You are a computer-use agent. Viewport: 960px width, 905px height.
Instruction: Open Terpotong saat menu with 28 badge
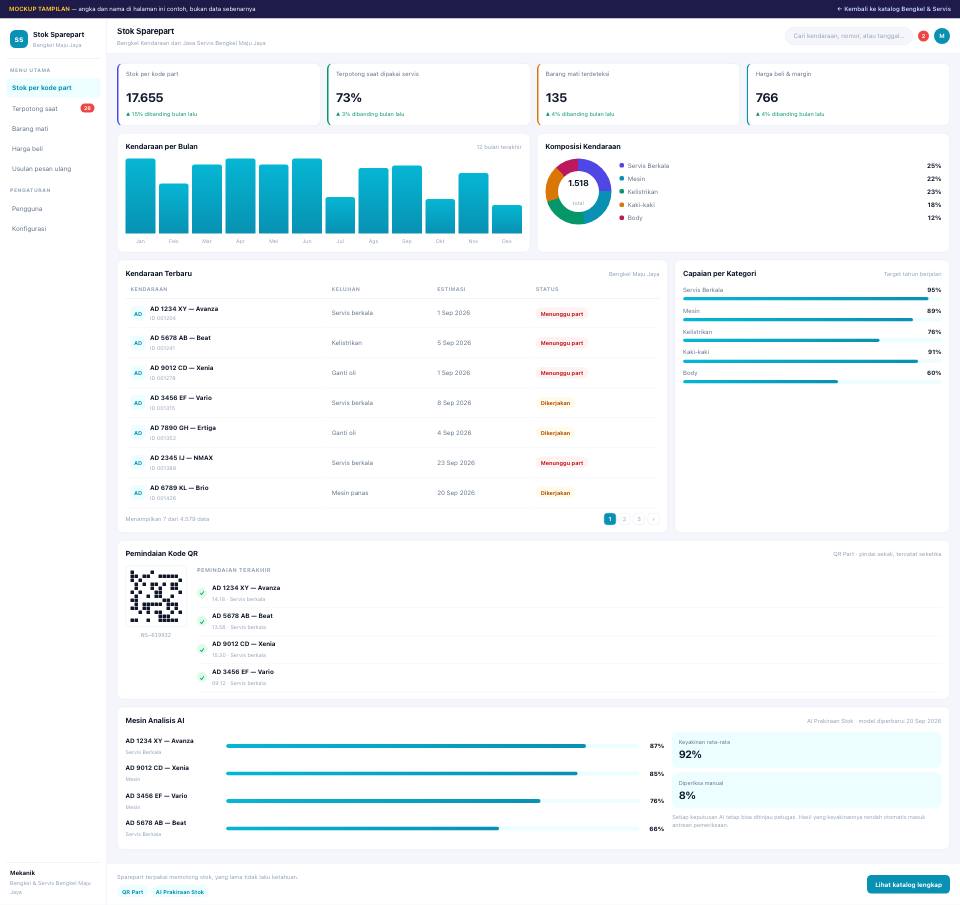pos(53,108)
